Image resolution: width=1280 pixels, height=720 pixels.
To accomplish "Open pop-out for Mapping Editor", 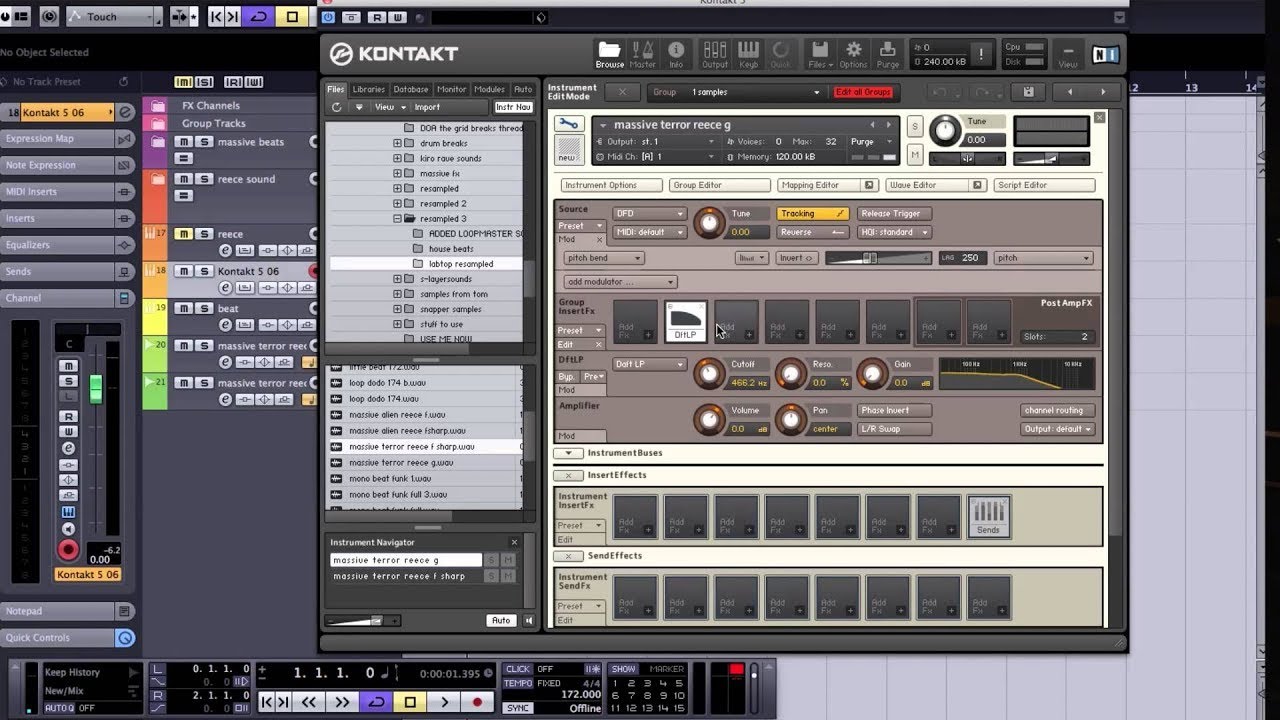I will (869, 185).
